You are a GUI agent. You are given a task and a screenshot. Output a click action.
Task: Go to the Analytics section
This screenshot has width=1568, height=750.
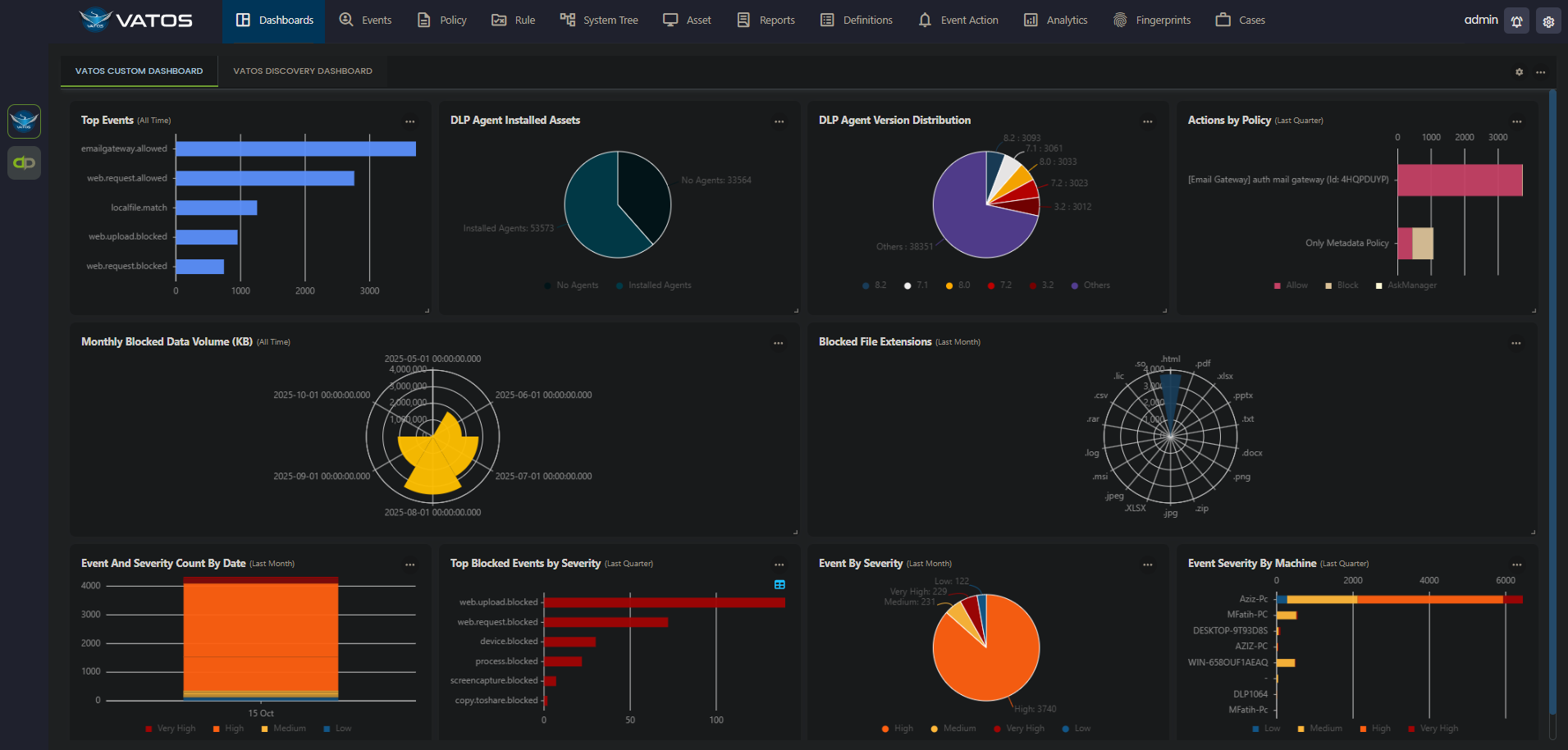click(x=1055, y=20)
